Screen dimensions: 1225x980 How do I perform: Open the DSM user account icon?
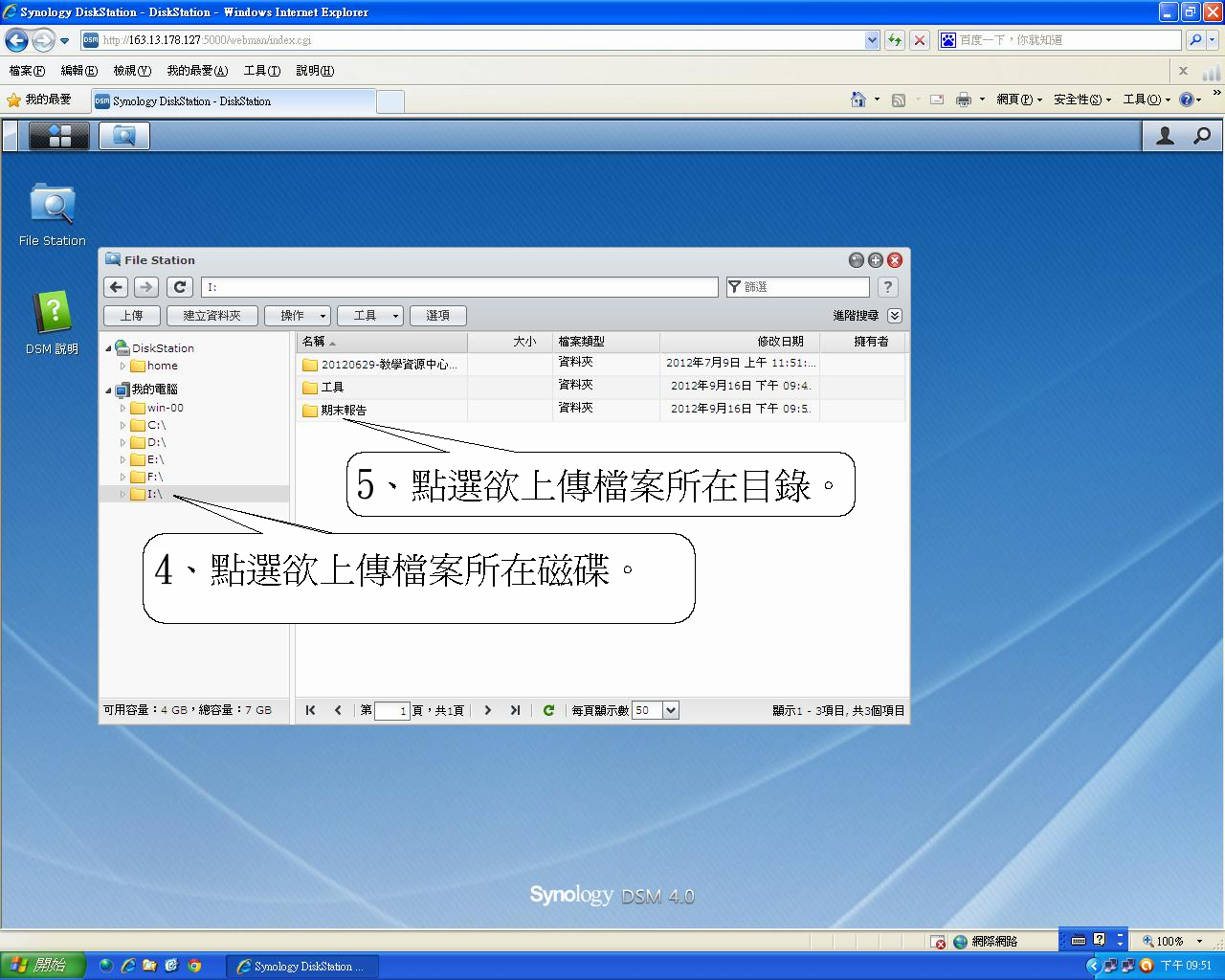coord(1165,136)
